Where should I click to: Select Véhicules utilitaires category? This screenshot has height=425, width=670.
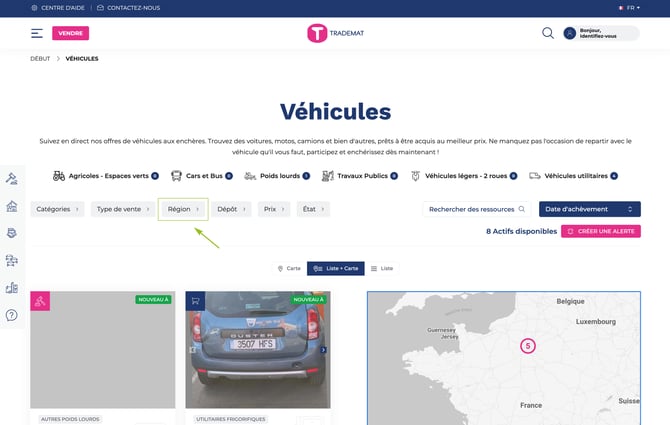coord(573,176)
